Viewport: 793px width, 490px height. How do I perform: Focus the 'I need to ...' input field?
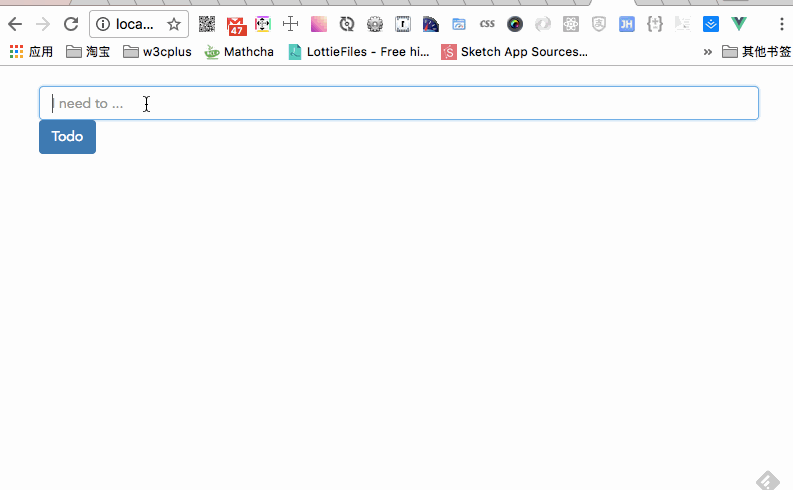[x=399, y=103]
